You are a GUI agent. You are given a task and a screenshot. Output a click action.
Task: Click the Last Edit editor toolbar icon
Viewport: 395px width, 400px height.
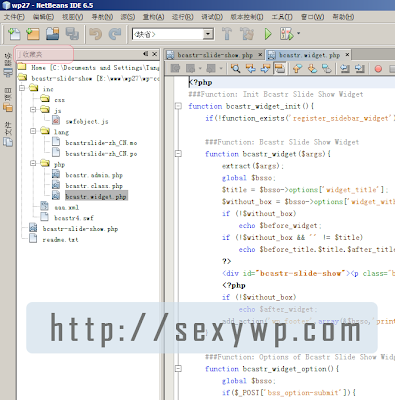coord(175,69)
